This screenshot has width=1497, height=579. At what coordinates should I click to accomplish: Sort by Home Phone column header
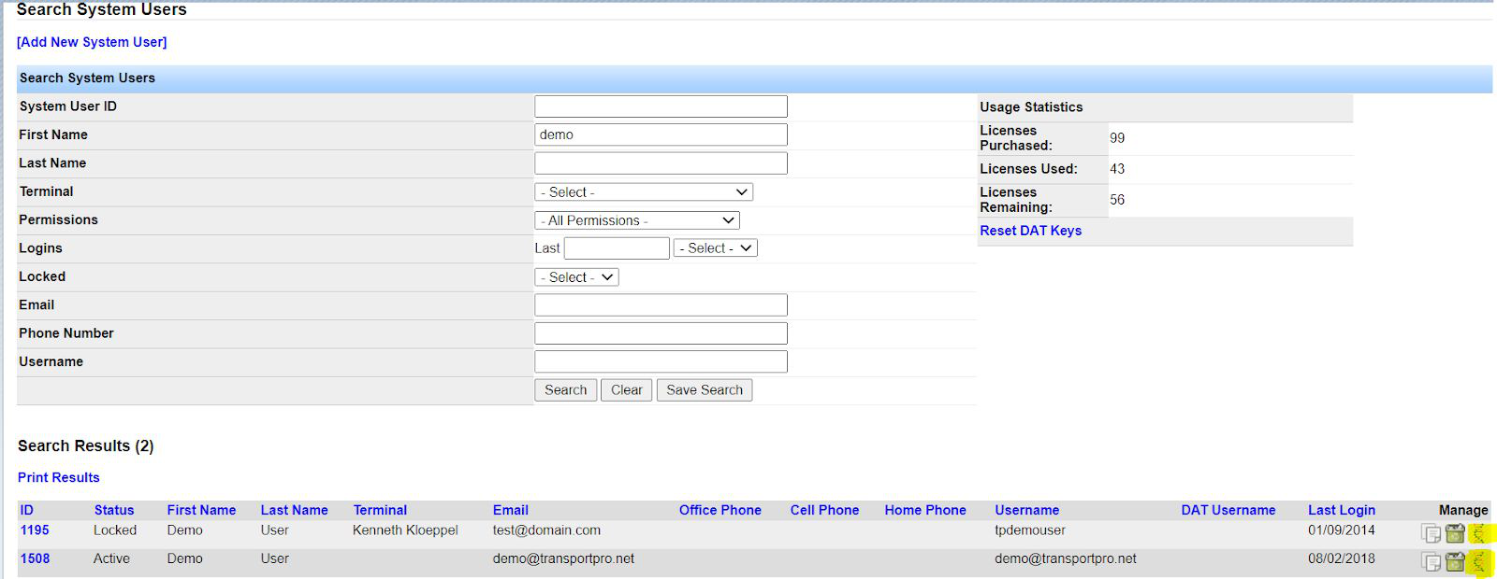coord(925,510)
